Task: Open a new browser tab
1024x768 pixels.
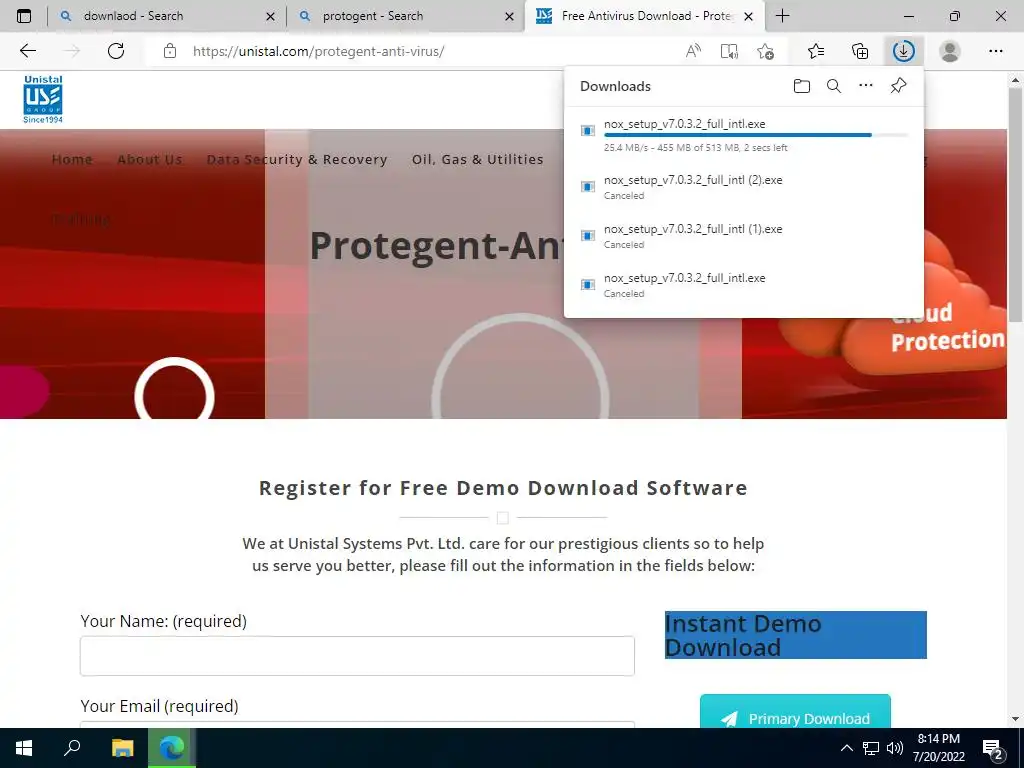Action: coord(782,16)
